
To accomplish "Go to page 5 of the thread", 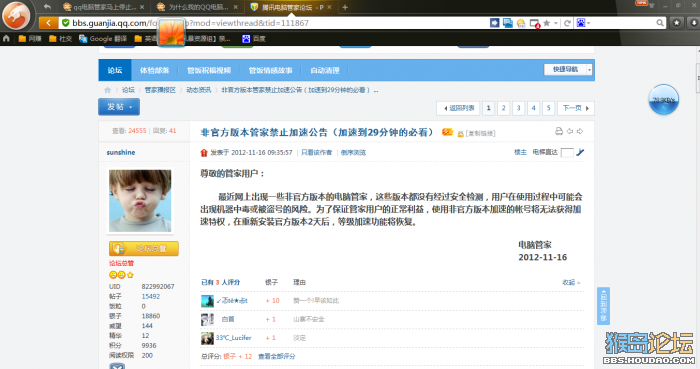I will pyautogui.click(x=548, y=108).
